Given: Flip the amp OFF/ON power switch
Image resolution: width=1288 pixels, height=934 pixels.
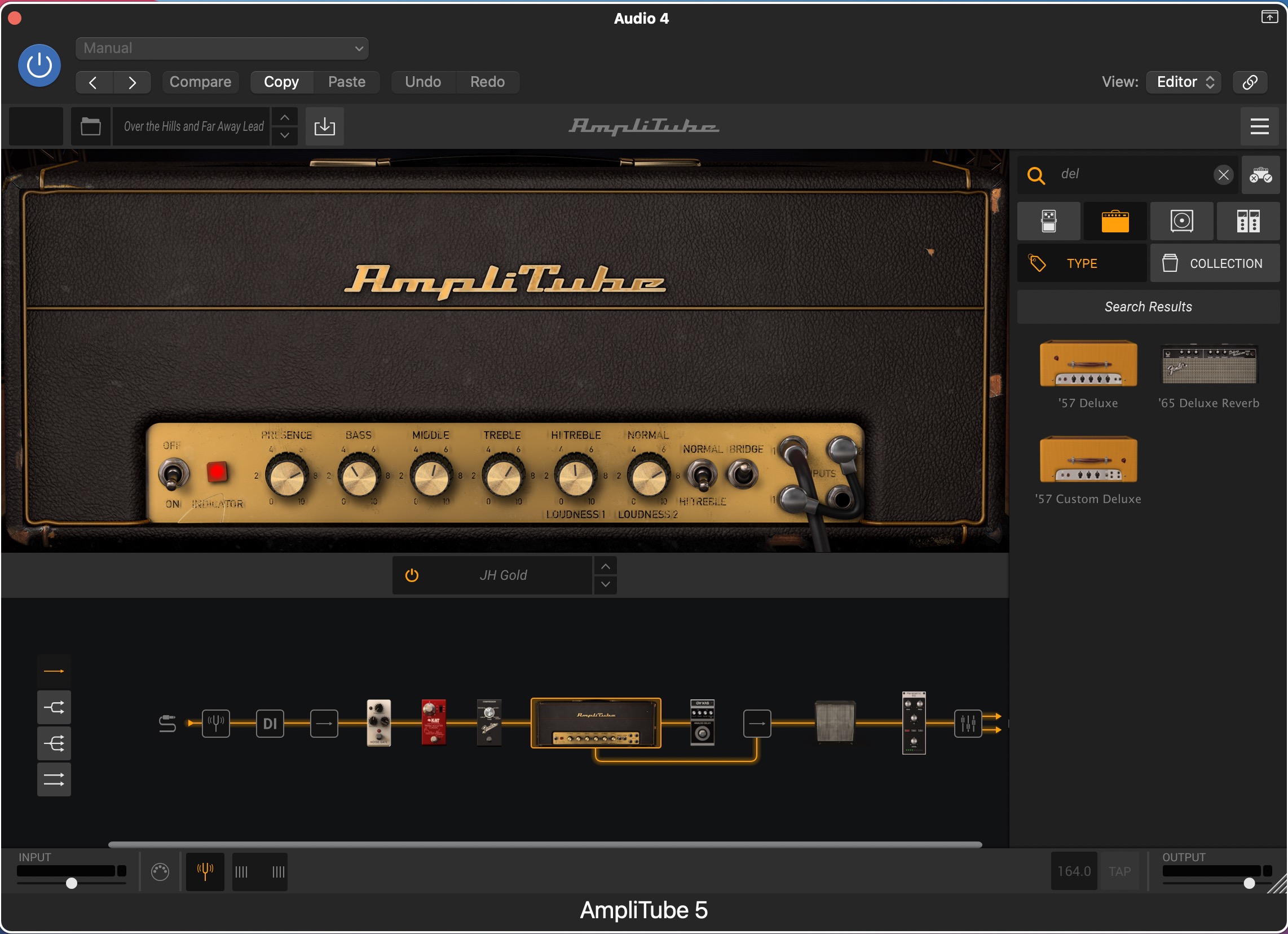Looking at the screenshot, I should (173, 474).
